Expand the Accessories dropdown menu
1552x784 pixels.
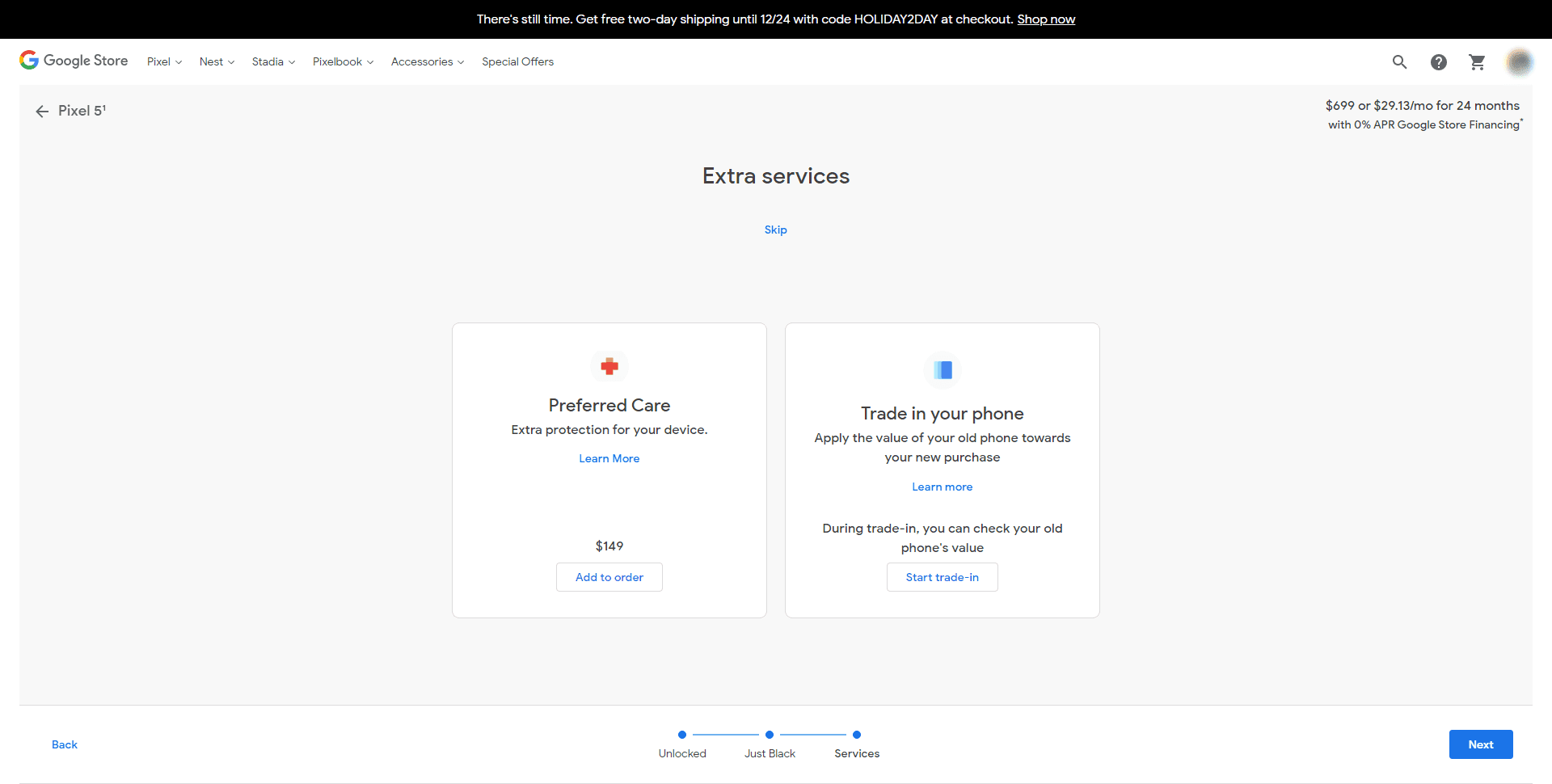[427, 61]
